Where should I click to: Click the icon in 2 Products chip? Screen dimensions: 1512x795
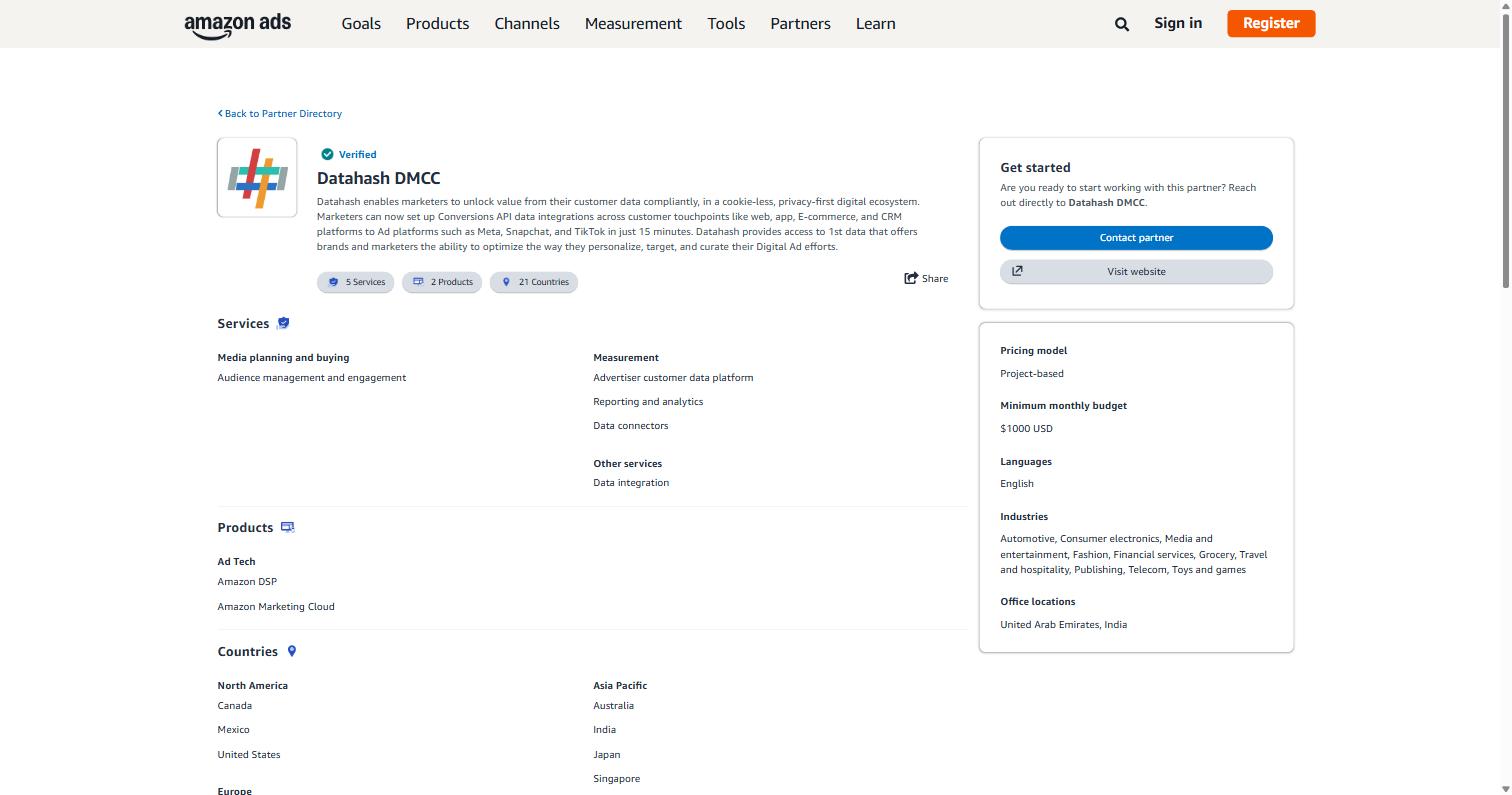tap(418, 282)
